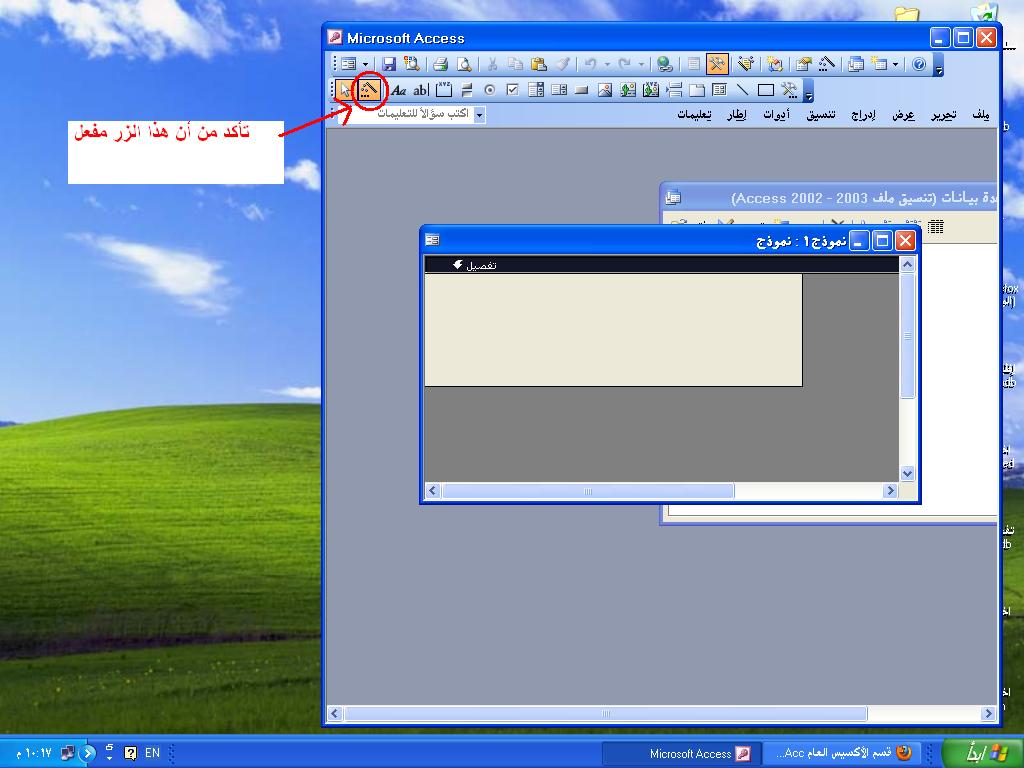Click the AutoFormat icon
The image size is (1024, 768).
[746, 64]
